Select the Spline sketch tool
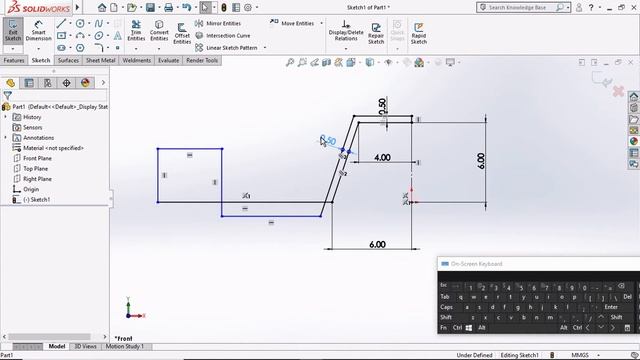640x360 pixels. pos(98,23)
